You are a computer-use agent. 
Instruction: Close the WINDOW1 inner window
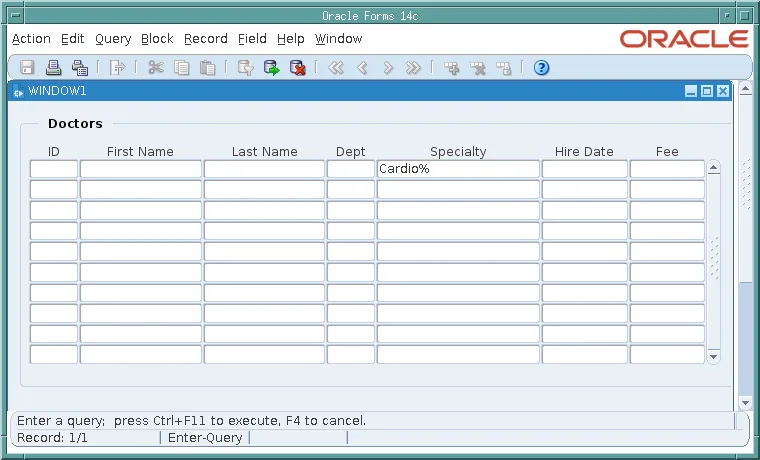[x=723, y=91]
